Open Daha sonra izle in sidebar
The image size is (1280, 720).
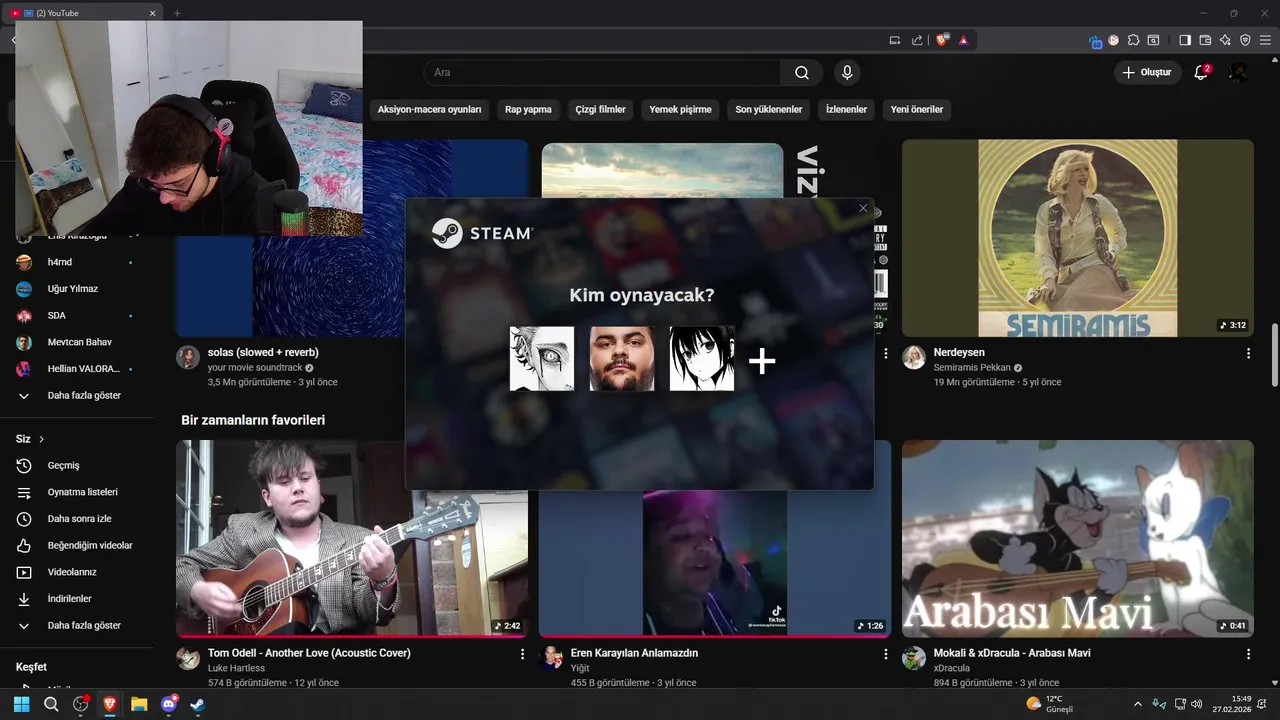80,519
